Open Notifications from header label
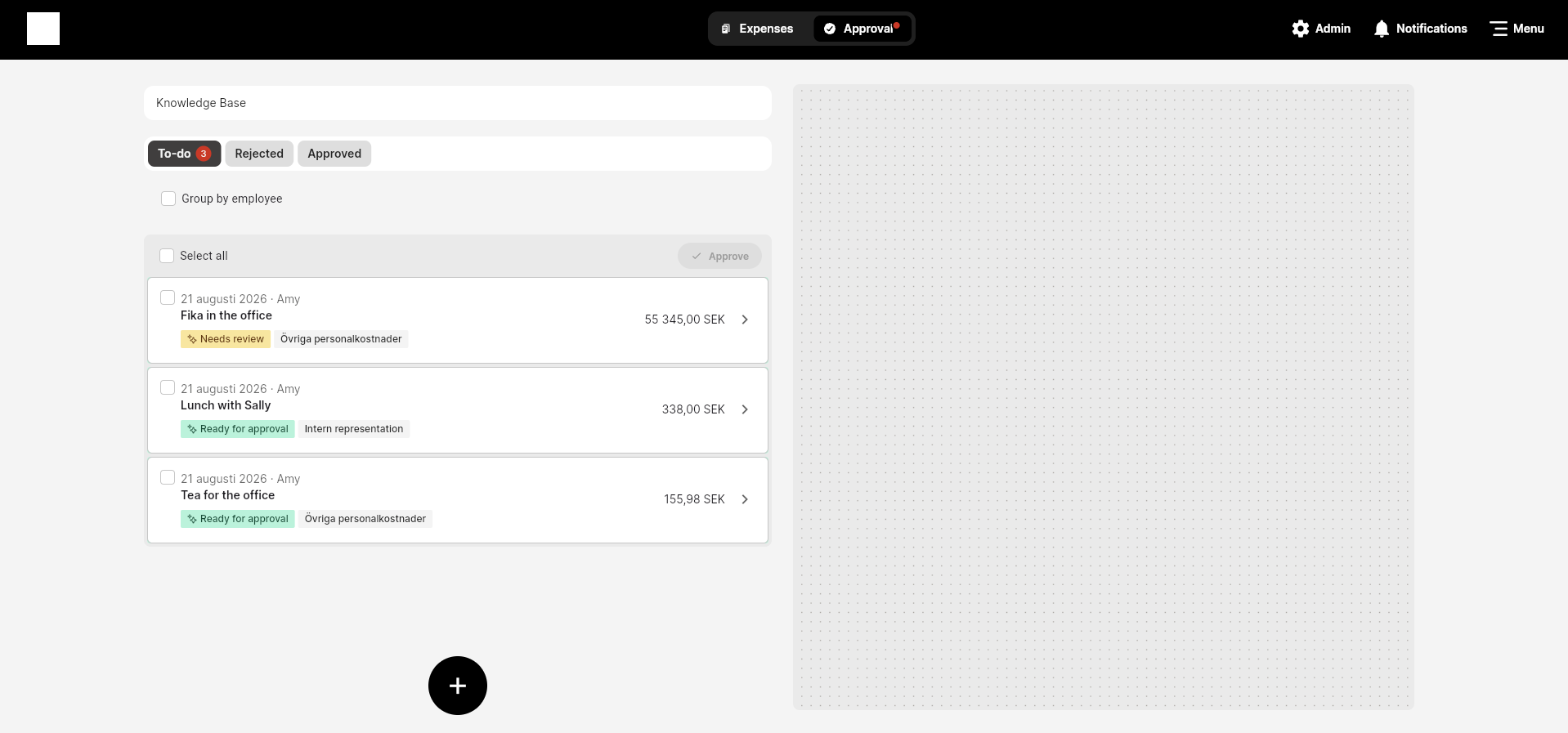Image resolution: width=1568 pixels, height=733 pixels. tap(1431, 29)
